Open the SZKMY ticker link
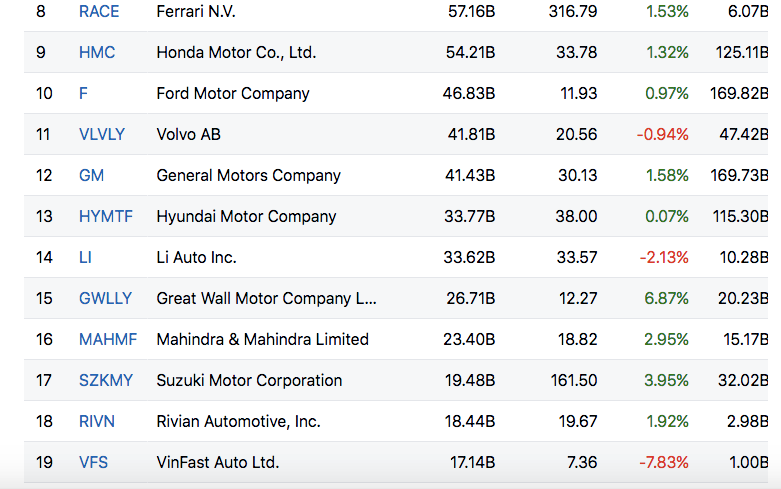 [x=105, y=380]
